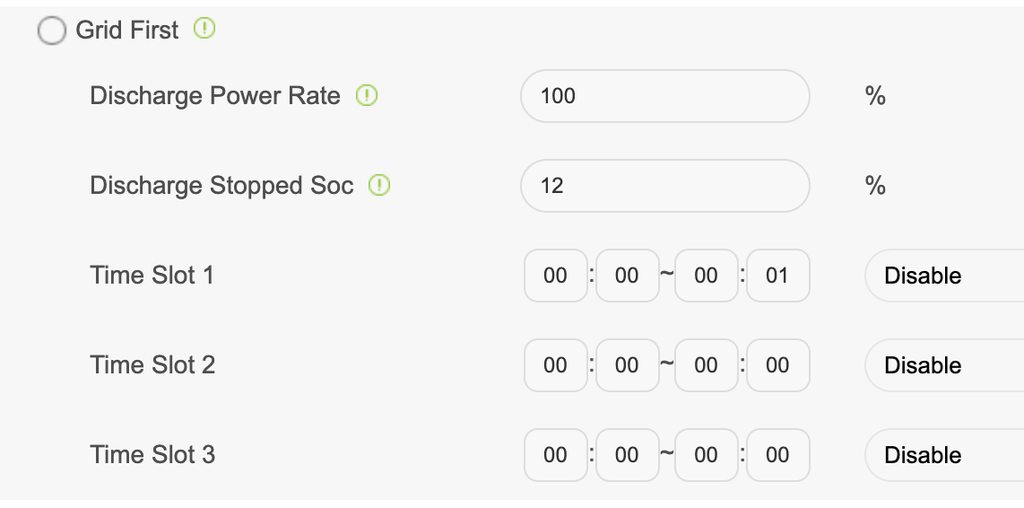
Task: Click Time Slot 1 start hour field
Action: (555, 275)
